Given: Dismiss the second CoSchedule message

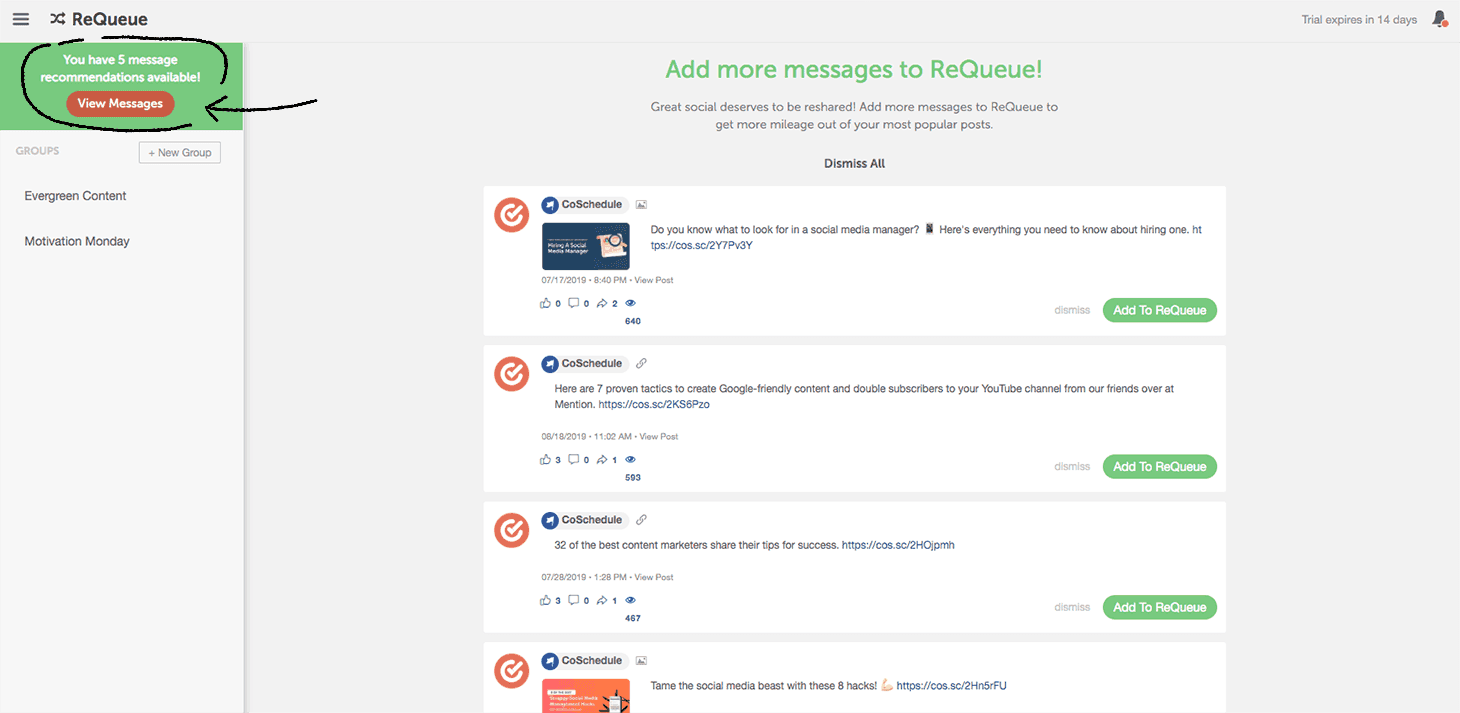Looking at the screenshot, I should 1071,466.
